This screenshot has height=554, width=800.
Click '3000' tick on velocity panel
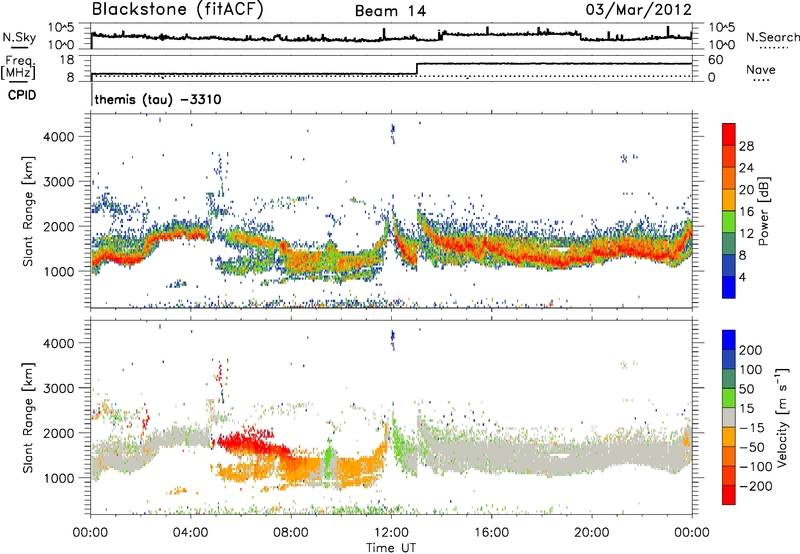point(59,388)
